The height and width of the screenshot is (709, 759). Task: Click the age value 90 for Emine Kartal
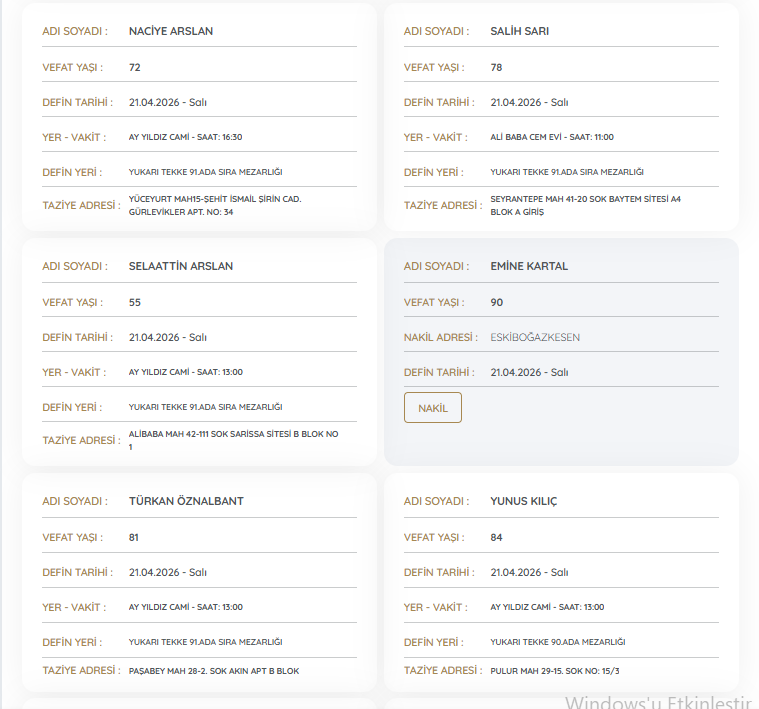497,302
